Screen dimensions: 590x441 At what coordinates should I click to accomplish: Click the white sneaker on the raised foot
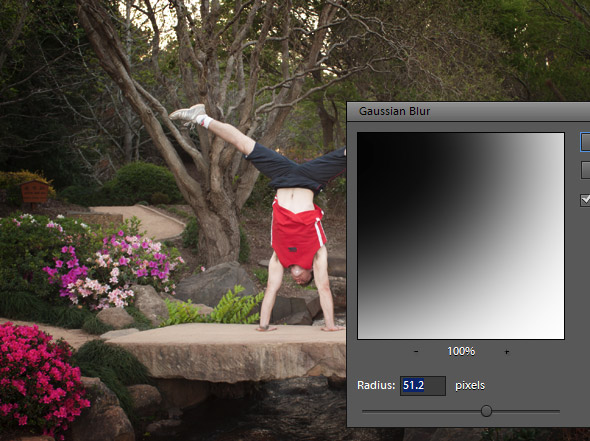189,113
